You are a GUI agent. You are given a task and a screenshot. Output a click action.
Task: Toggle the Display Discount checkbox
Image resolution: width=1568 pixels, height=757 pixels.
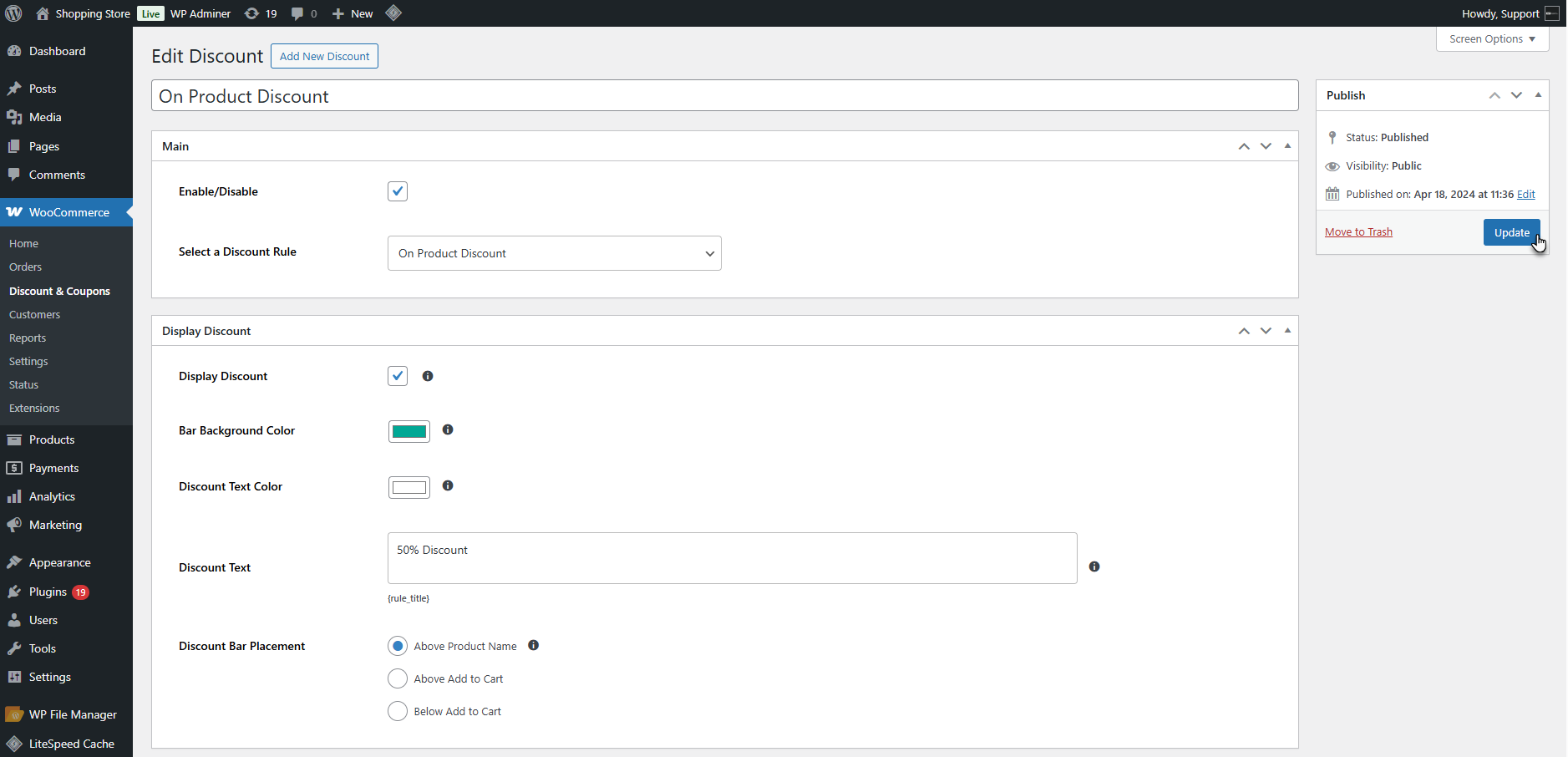[398, 376]
